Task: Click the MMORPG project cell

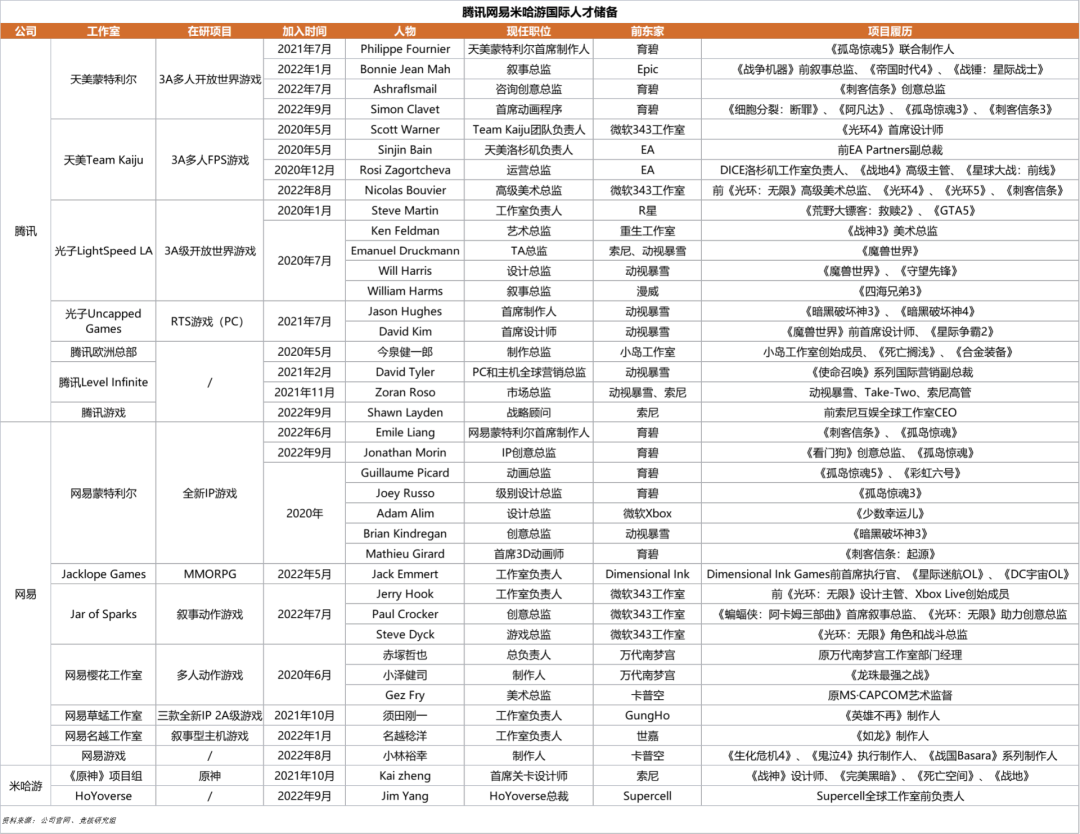Action: 209,574
